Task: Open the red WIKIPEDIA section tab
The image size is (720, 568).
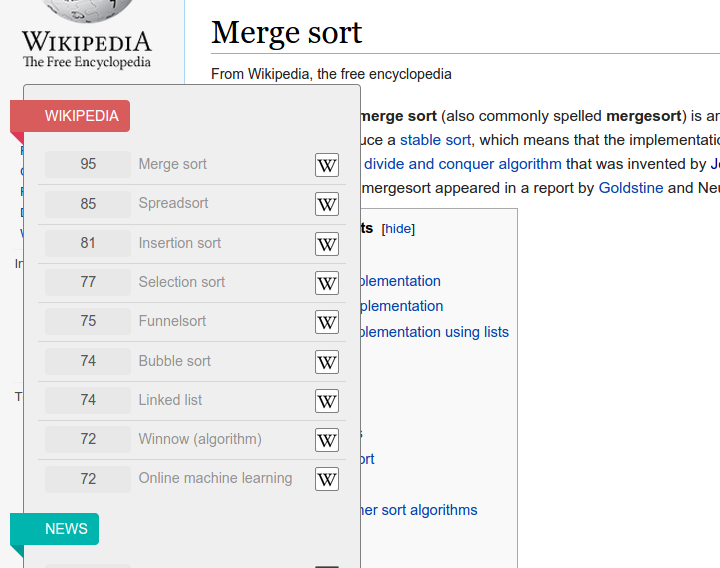Action: (81, 116)
